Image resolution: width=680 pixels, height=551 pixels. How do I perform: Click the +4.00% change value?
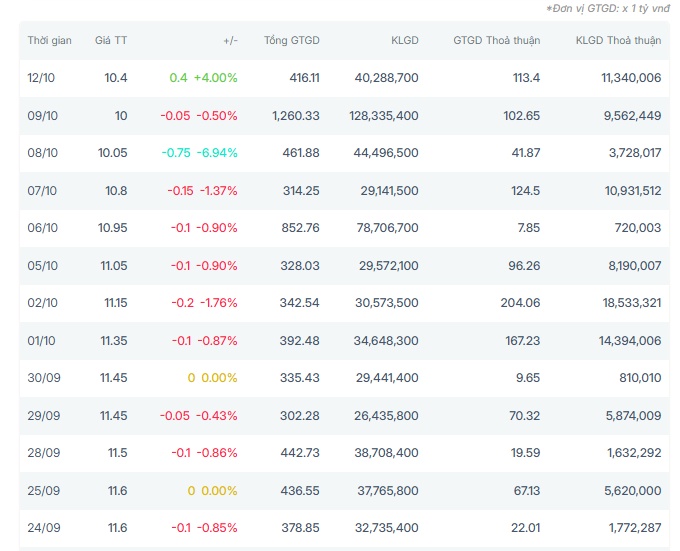216,78
